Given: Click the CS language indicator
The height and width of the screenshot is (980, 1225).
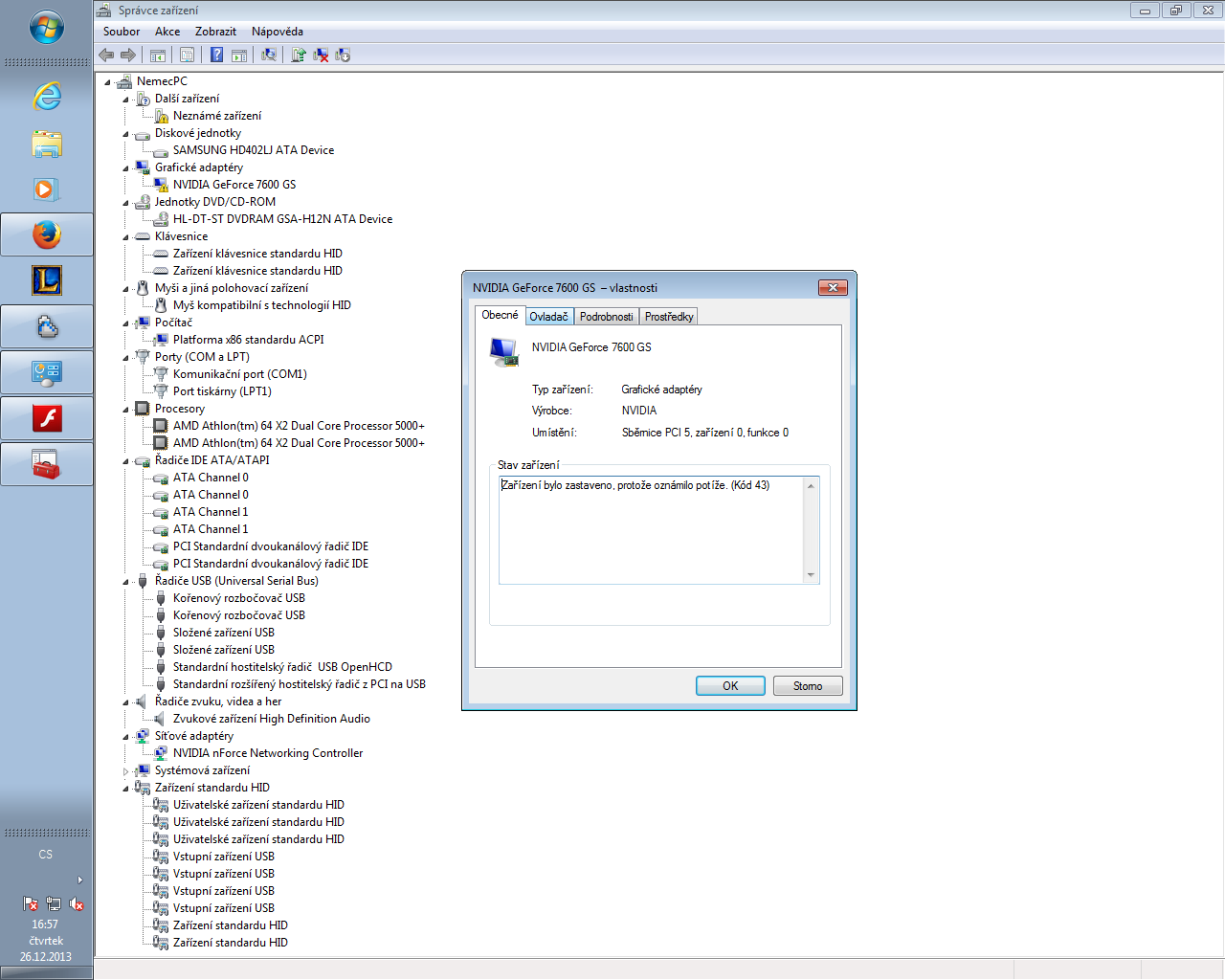Looking at the screenshot, I should (x=46, y=855).
